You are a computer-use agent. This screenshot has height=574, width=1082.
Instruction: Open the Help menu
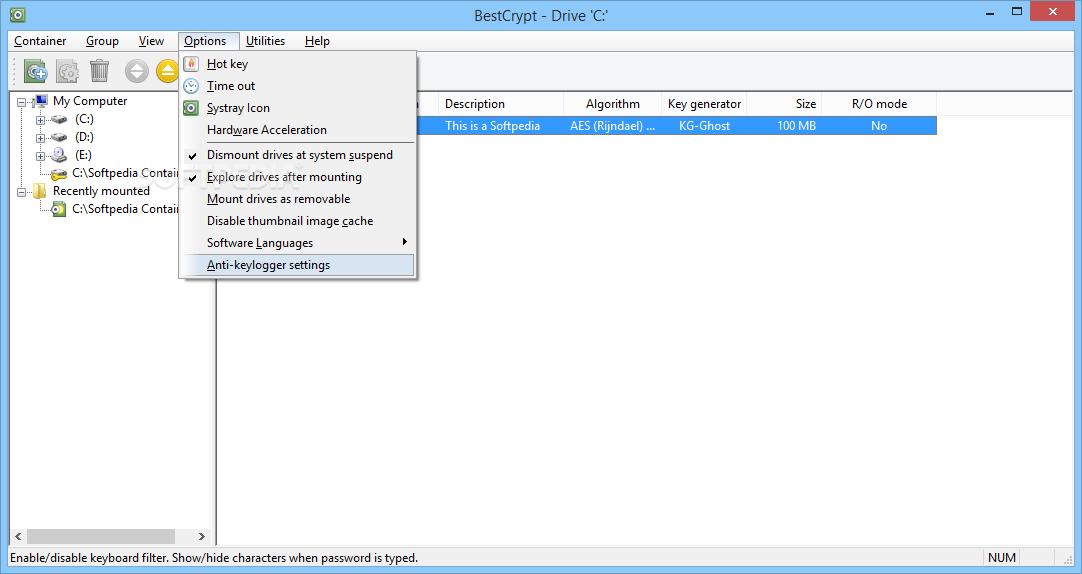point(317,41)
